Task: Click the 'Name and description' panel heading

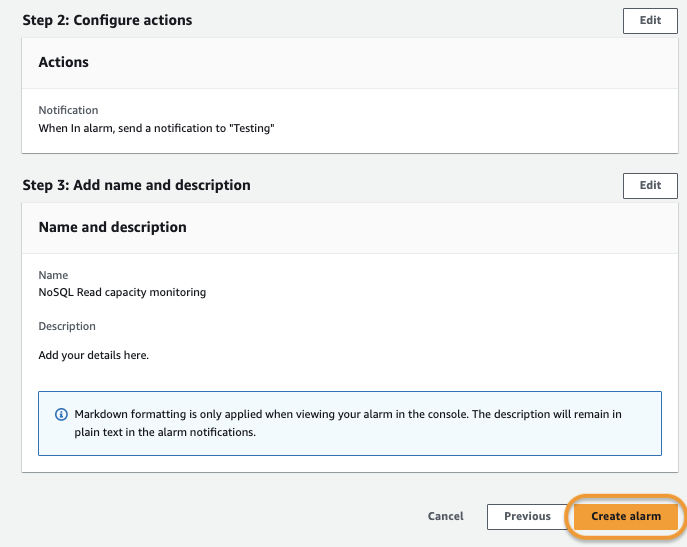Action: pyautogui.click(x=113, y=227)
